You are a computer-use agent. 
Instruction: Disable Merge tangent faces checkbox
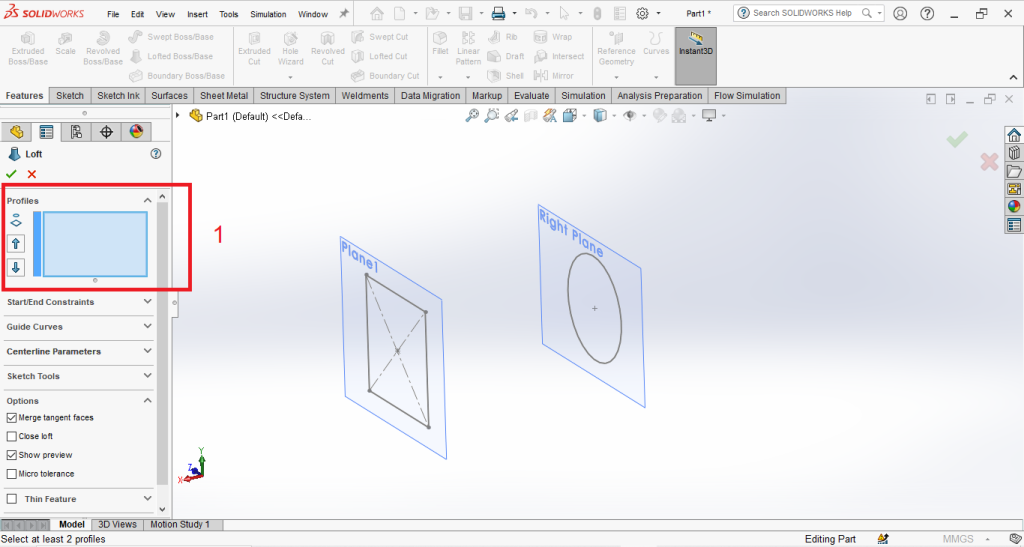12,418
